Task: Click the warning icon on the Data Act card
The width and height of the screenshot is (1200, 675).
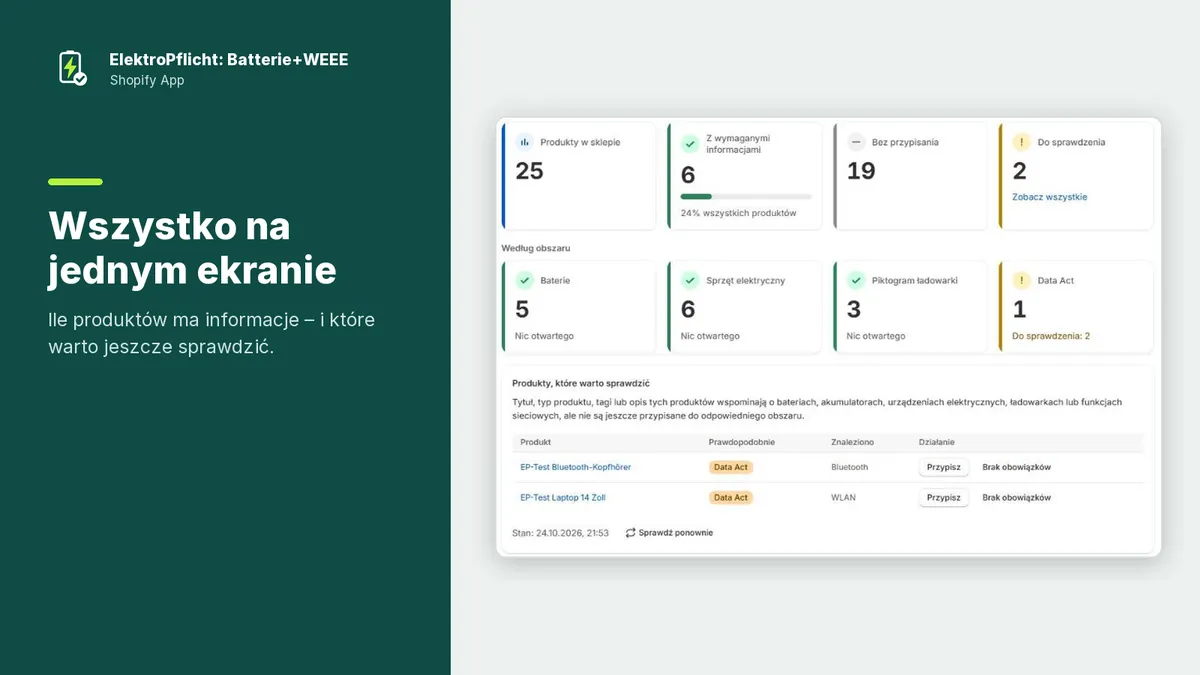Action: pos(1021,281)
